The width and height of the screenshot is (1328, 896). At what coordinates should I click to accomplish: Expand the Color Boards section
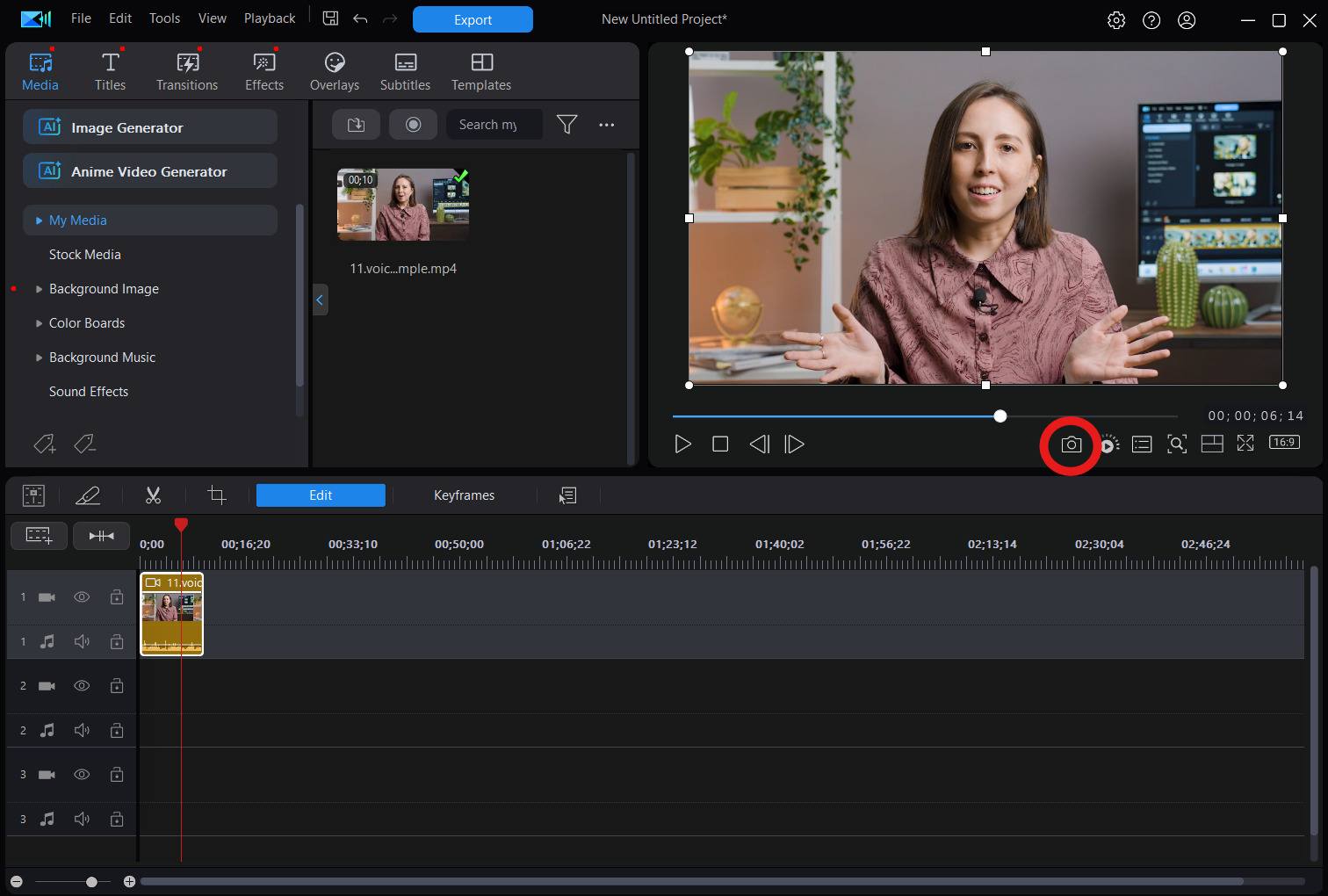(39, 322)
